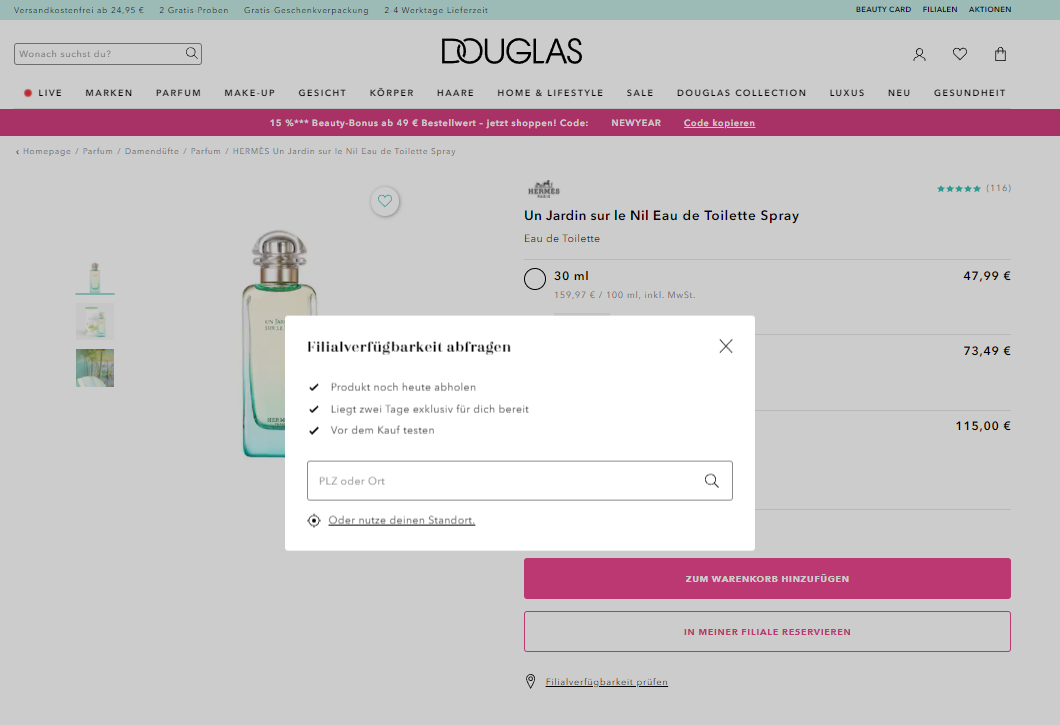Image resolution: width=1060 pixels, height=725 pixels.
Task: Click Zum Warenkorb hinzufügen button
Action: tap(767, 578)
